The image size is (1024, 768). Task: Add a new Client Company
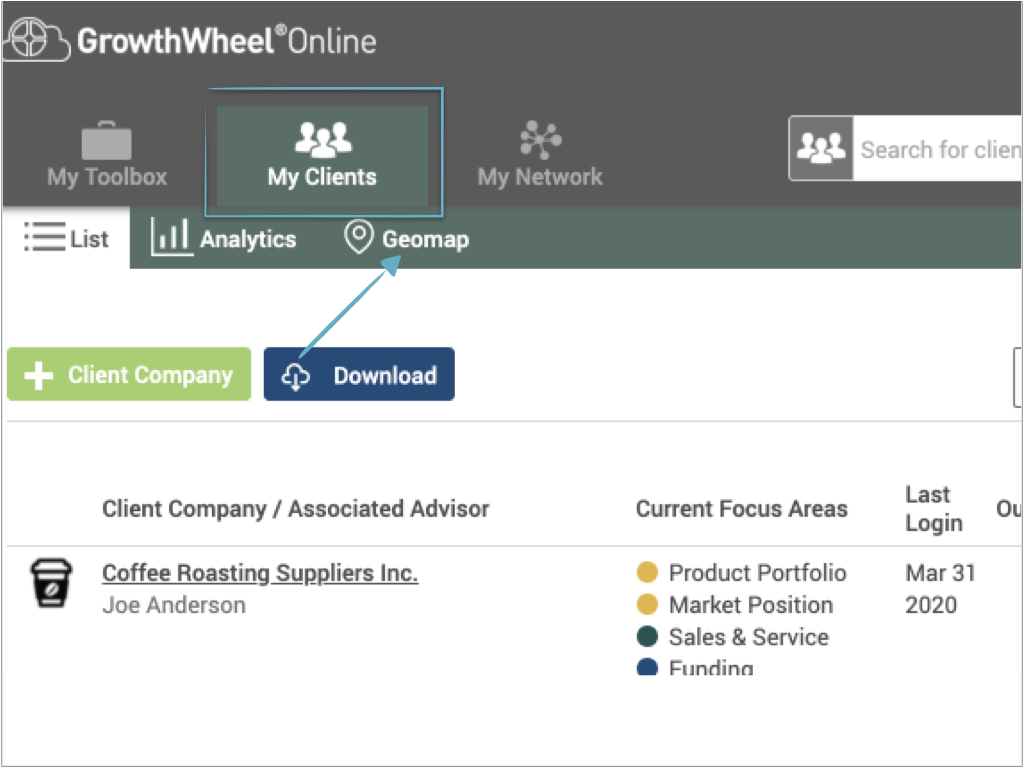pyautogui.click(x=129, y=374)
